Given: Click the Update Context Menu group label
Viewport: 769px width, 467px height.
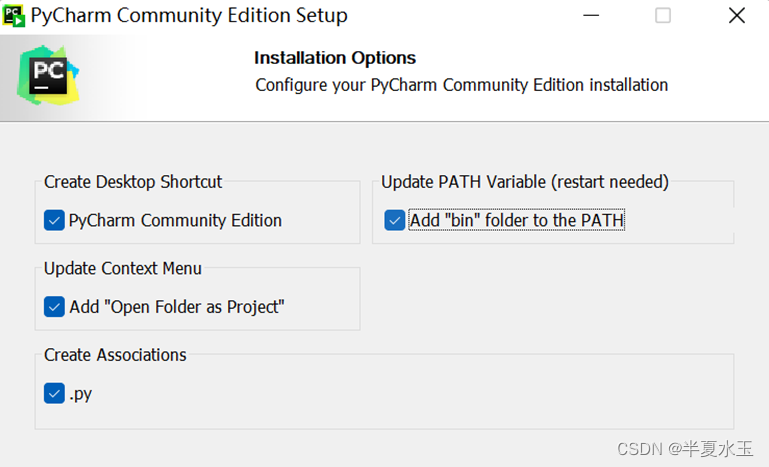Looking at the screenshot, I should (x=123, y=269).
